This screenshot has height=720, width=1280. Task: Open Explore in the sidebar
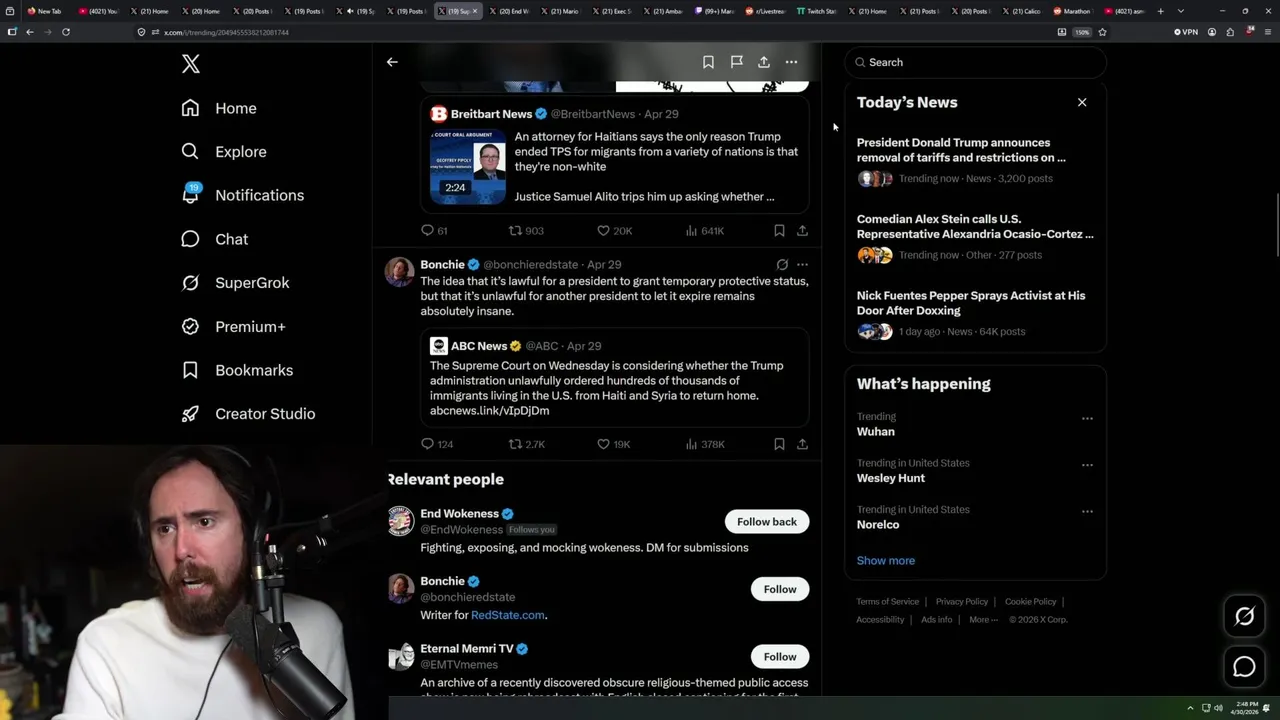click(x=224, y=152)
